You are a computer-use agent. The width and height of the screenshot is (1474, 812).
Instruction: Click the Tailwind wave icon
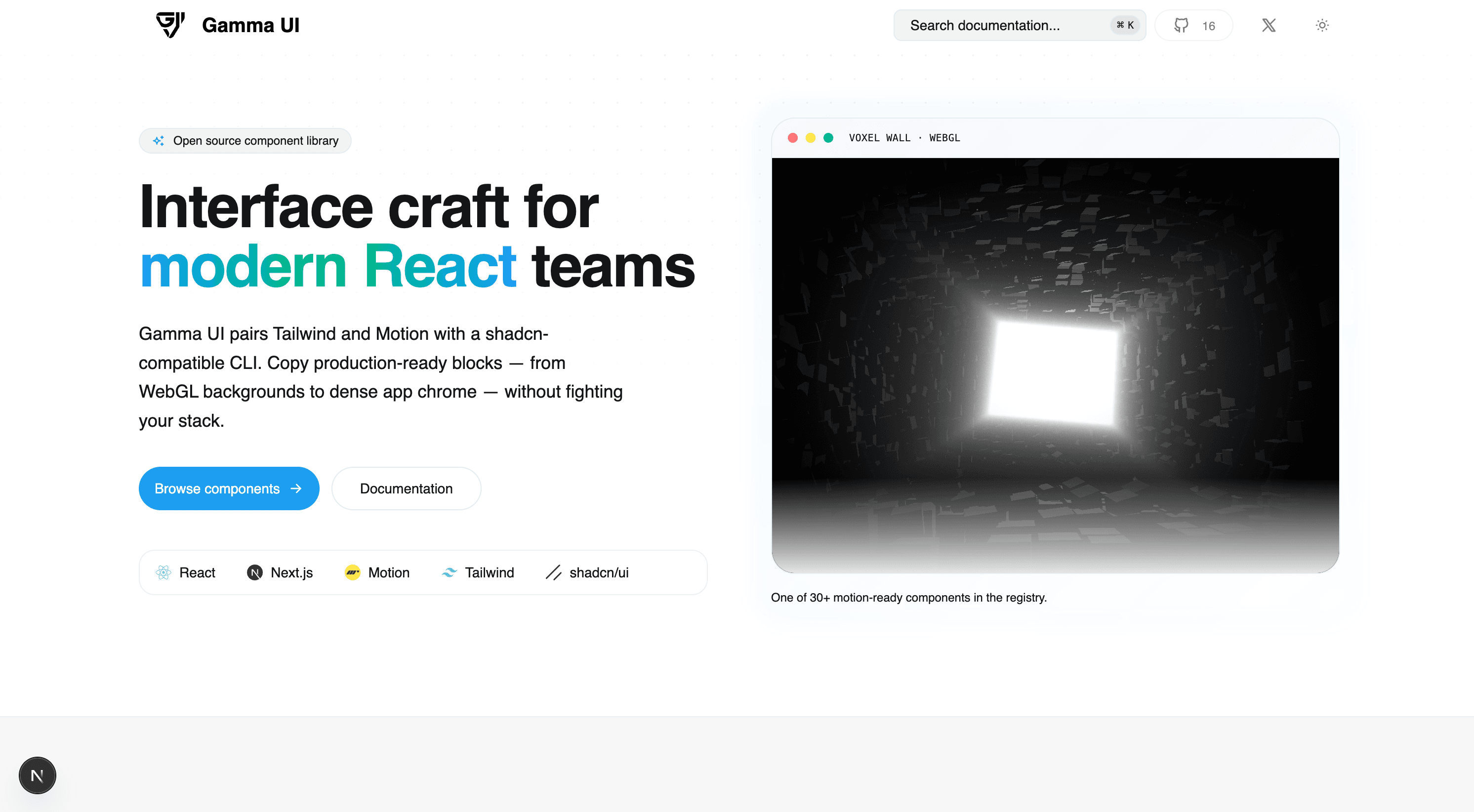click(x=449, y=572)
